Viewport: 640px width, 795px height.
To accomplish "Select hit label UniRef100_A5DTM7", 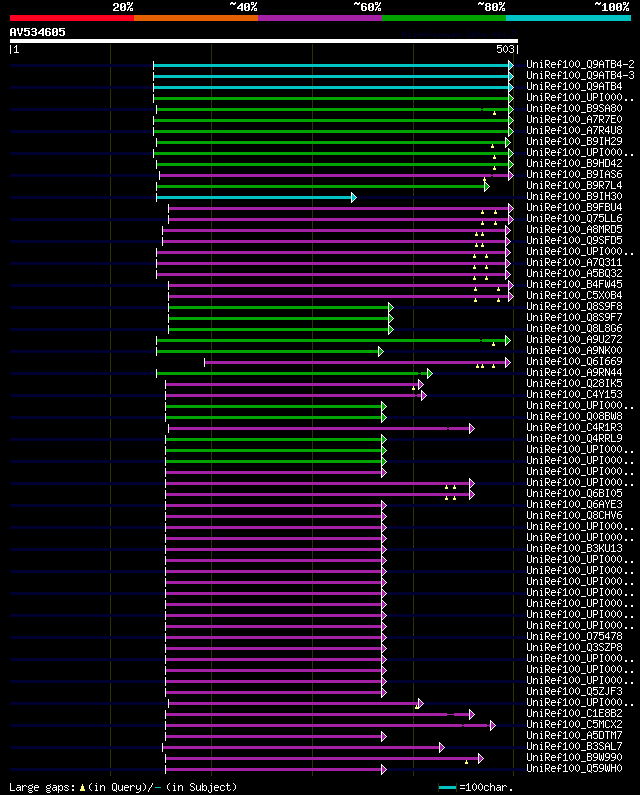I will (574, 736).
